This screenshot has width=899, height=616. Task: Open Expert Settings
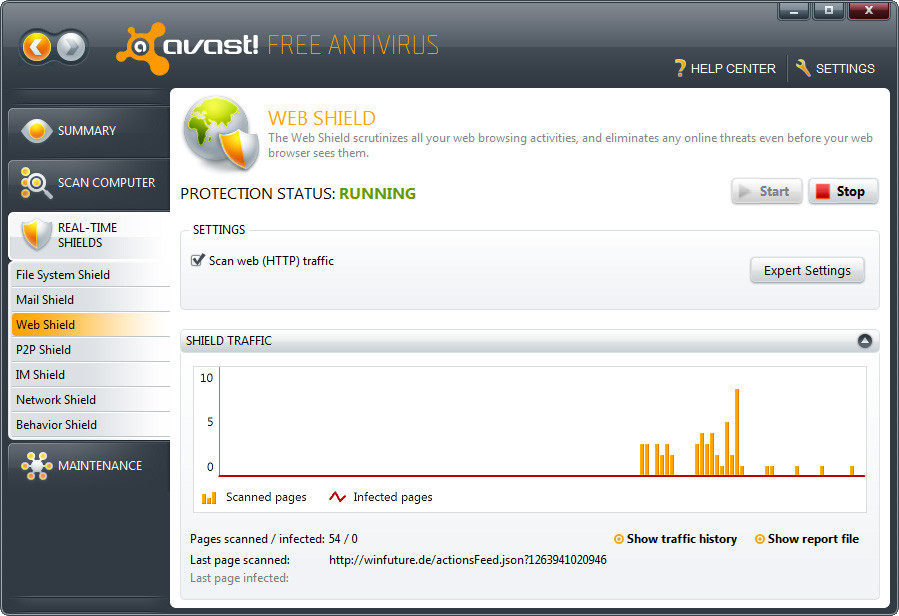pos(807,271)
